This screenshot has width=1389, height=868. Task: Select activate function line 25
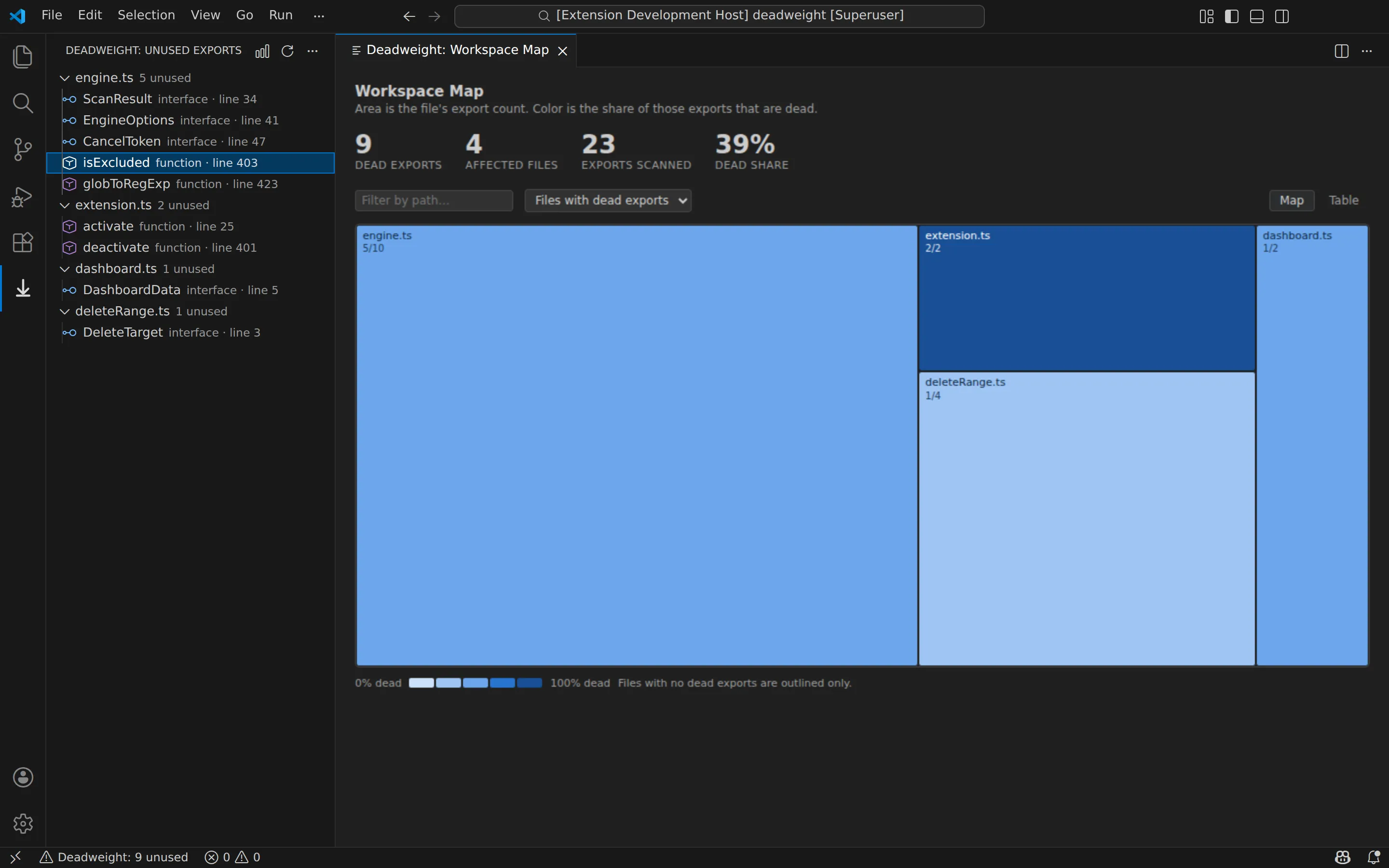coord(191,227)
